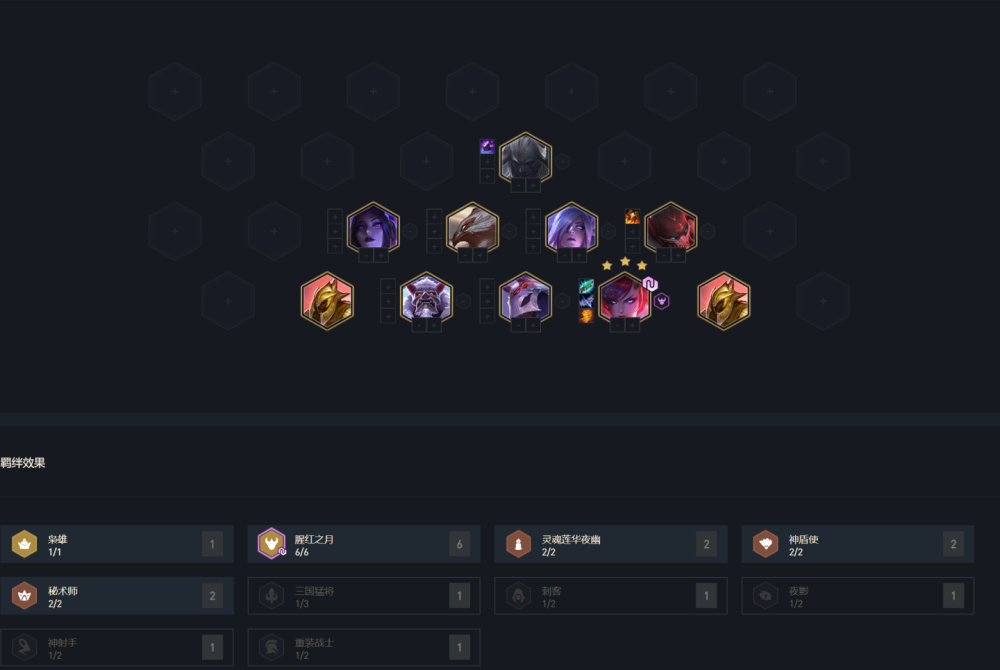Click the dark masked champion at top

click(x=526, y=160)
